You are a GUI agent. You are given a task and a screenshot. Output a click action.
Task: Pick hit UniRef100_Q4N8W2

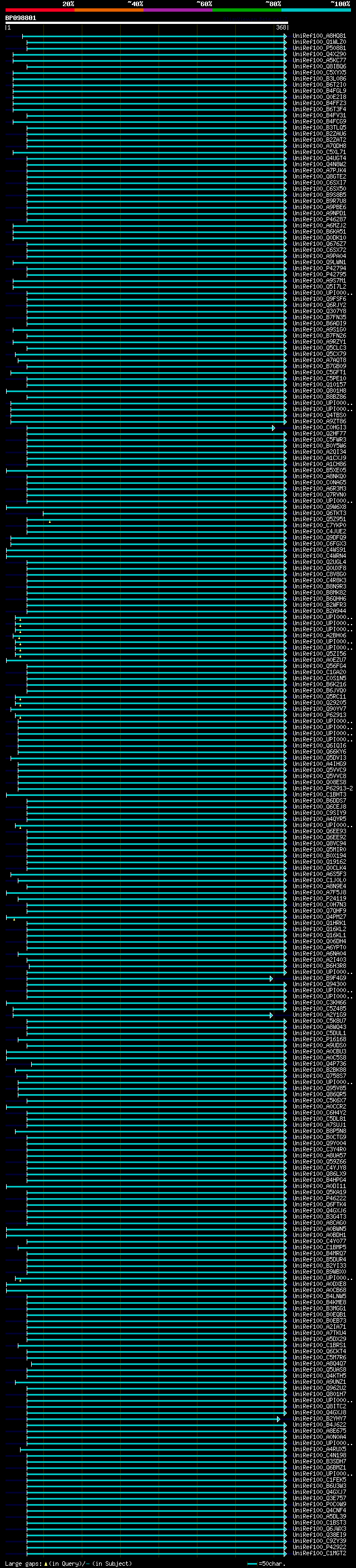319,164
